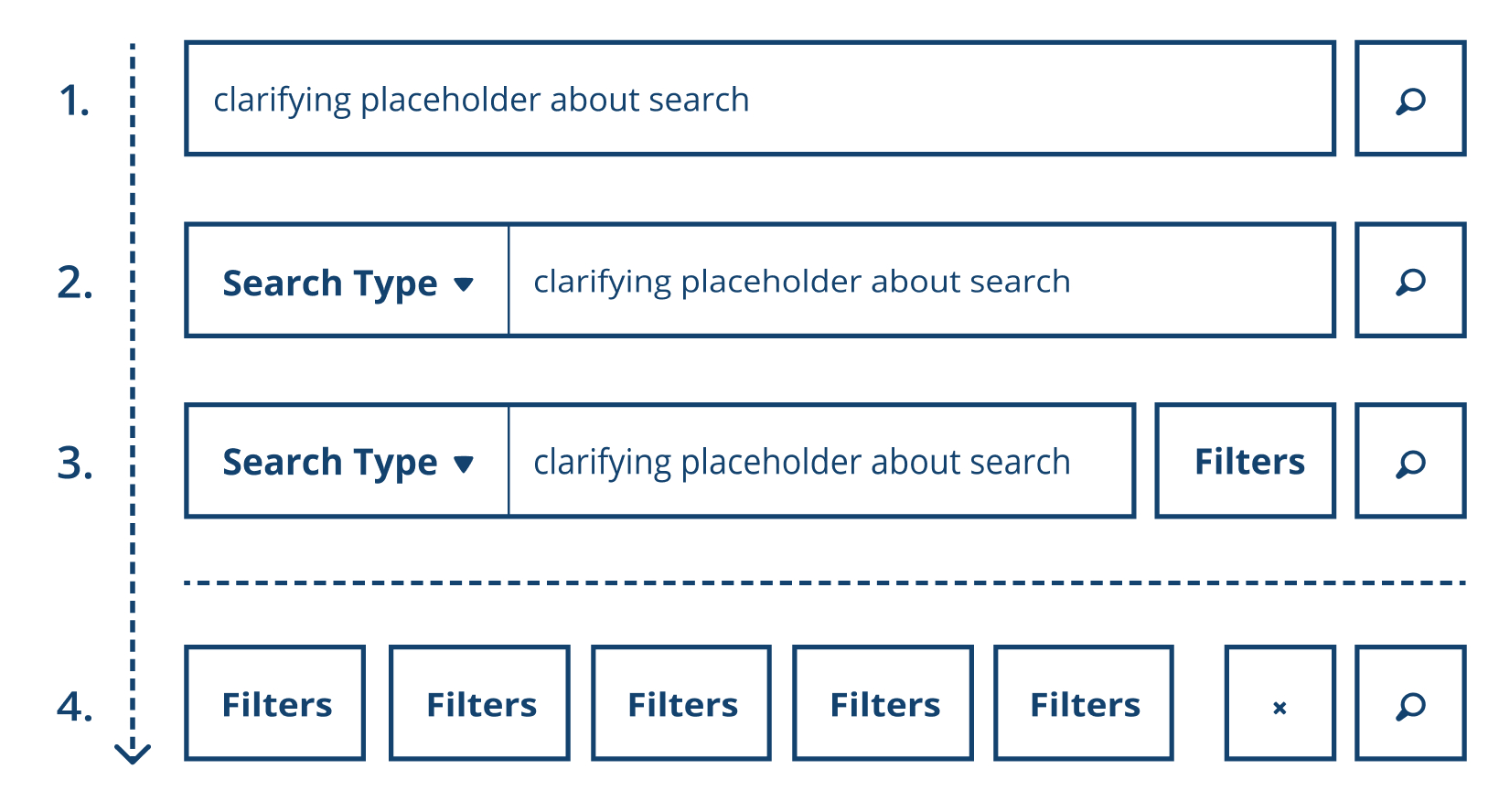This screenshot has width=1499, height=812.
Task: Click the dropdown arrow beside Search Type in row 2
Action: tap(464, 284)
